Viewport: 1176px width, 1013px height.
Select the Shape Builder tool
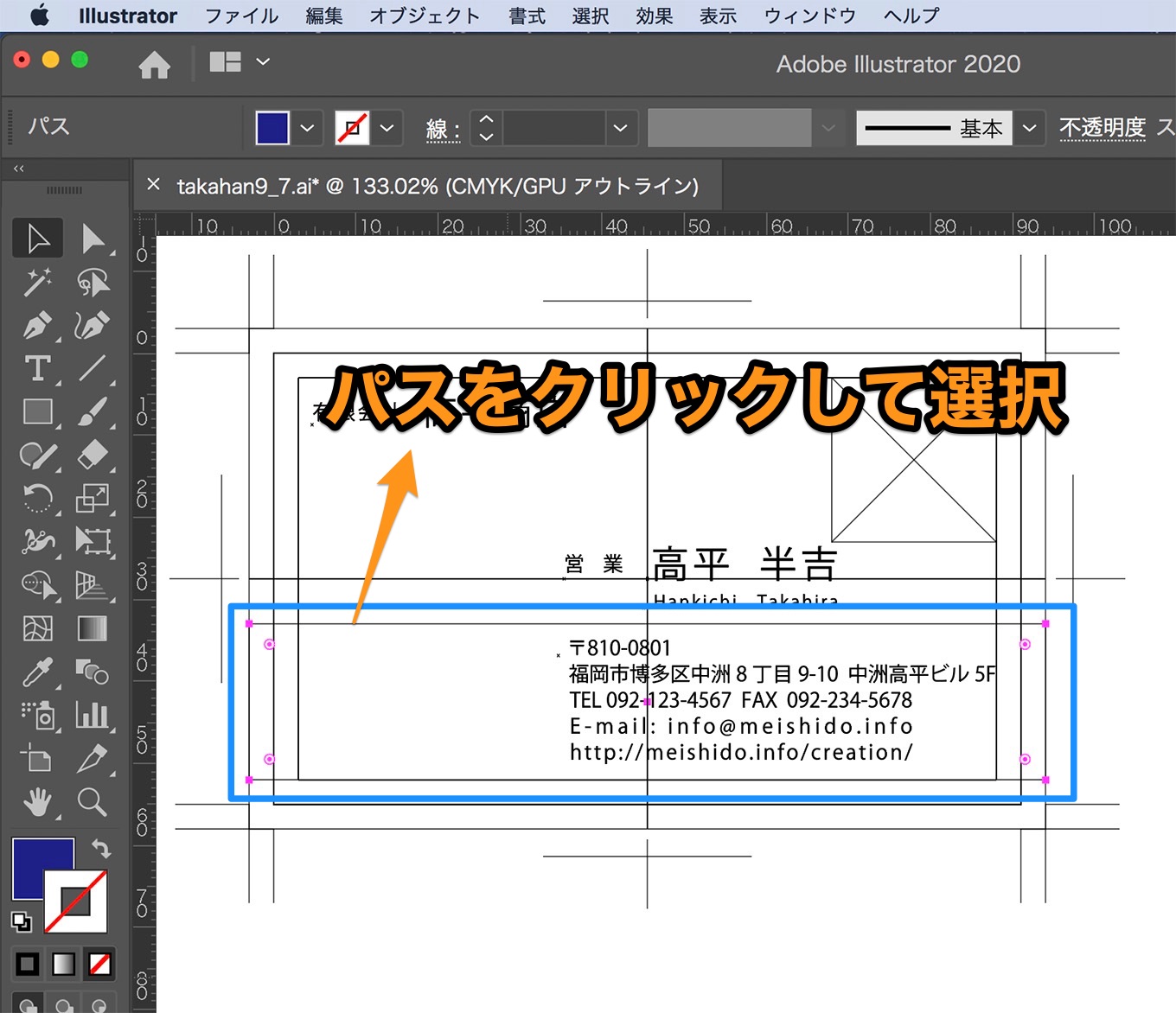click(38, 585)
